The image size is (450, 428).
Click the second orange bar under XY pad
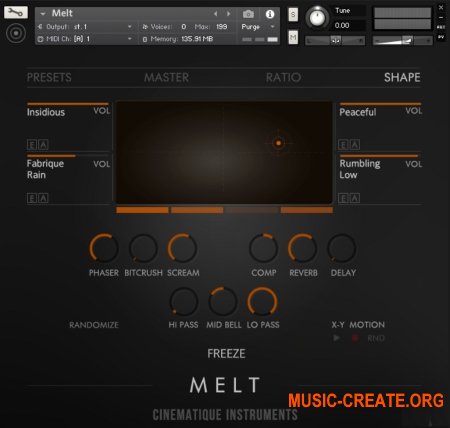coord(197,210)
